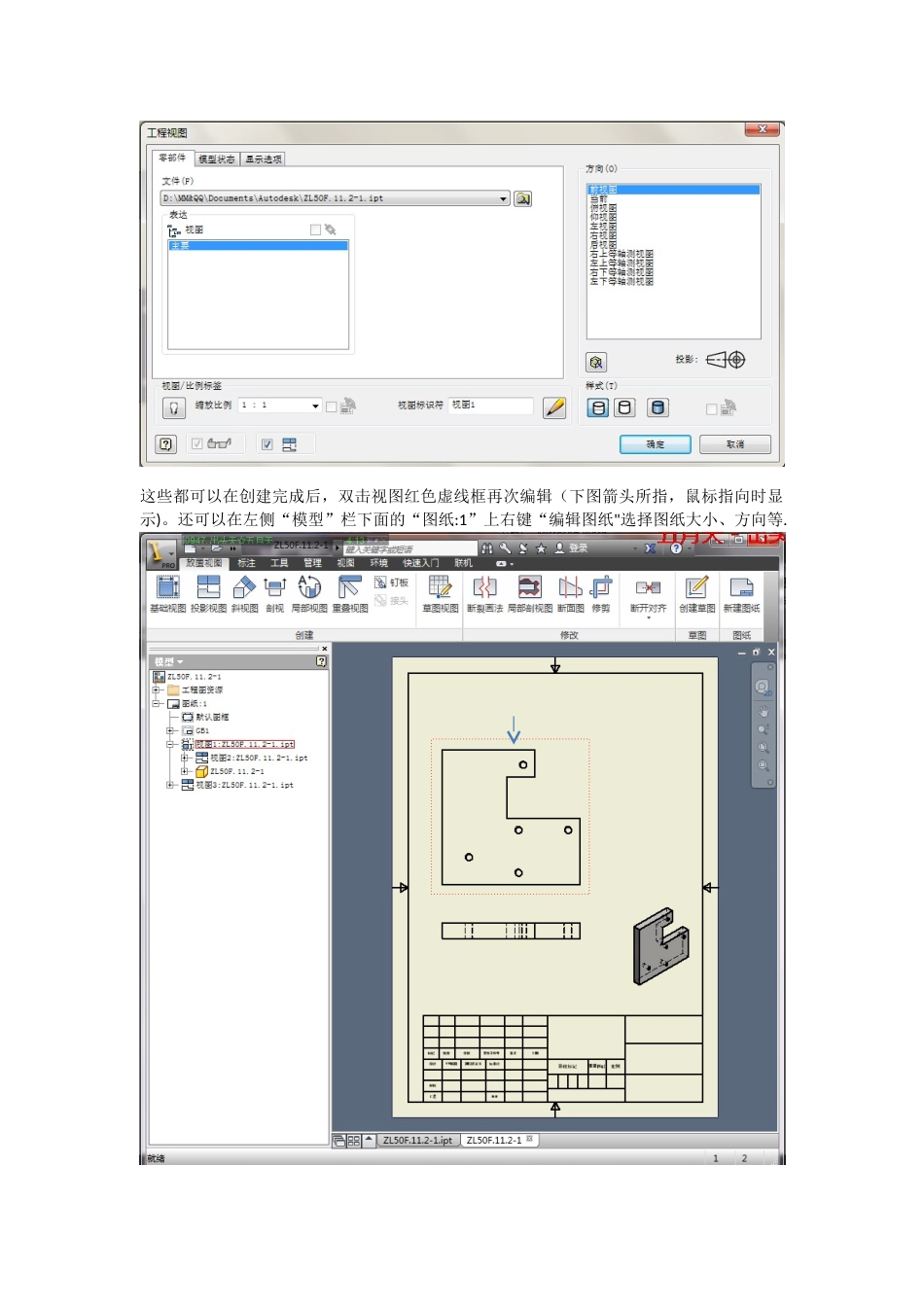
Task: Select hidden line style icon in 样式
Action: pos(598,407)
